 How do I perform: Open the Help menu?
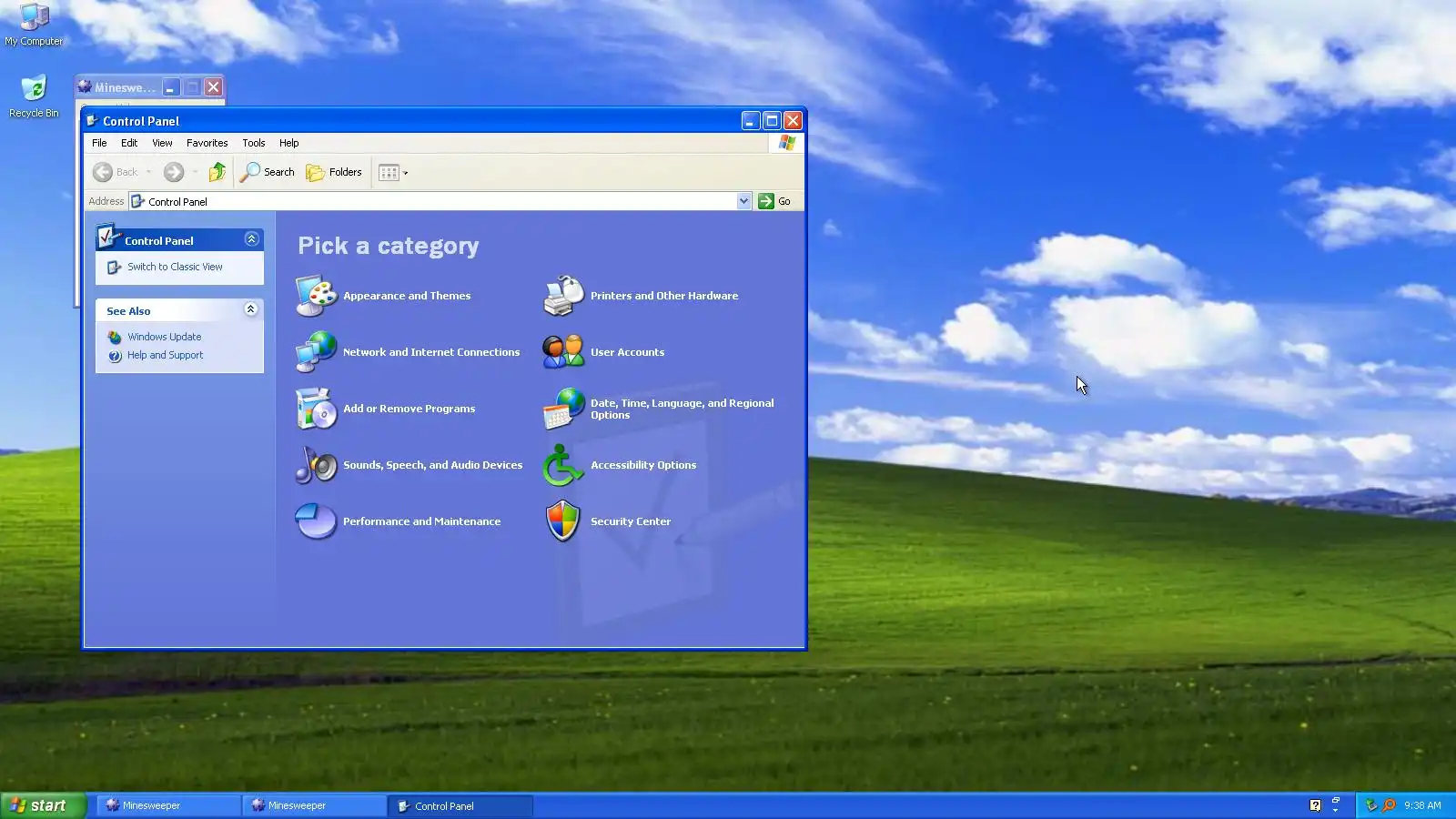pyautogui.click(x=289, y=143)
